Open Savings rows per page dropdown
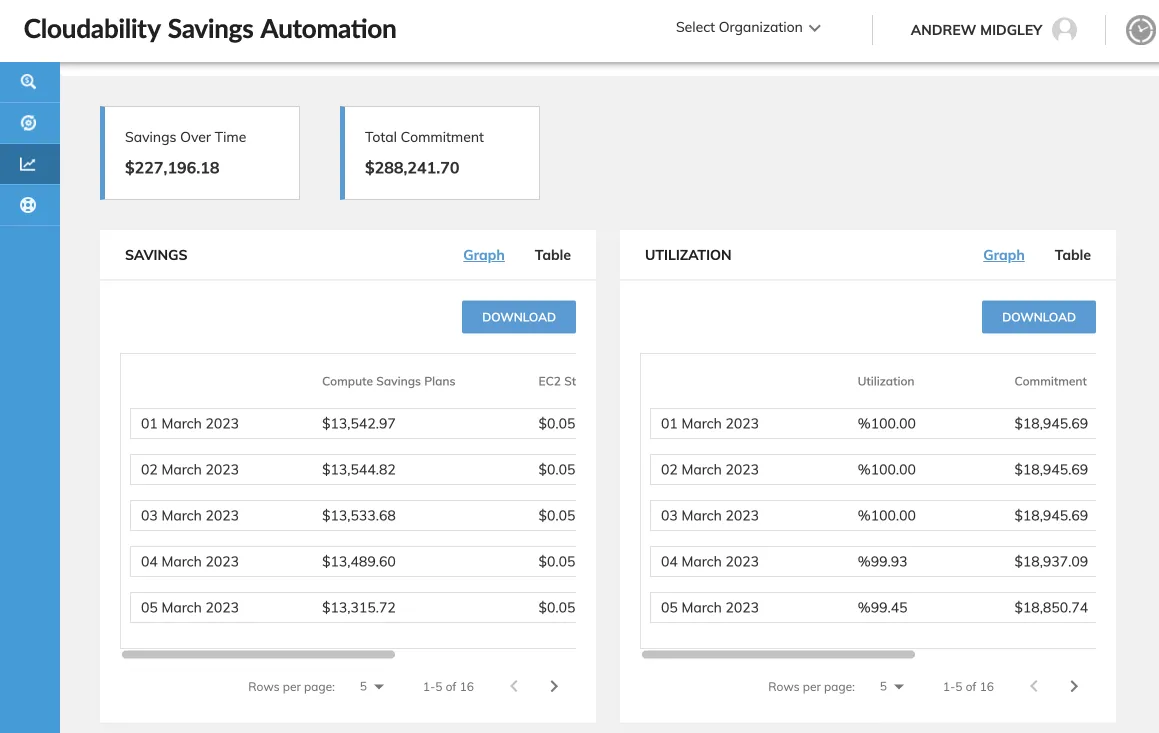1159x733 pixels. click(372, 686)
